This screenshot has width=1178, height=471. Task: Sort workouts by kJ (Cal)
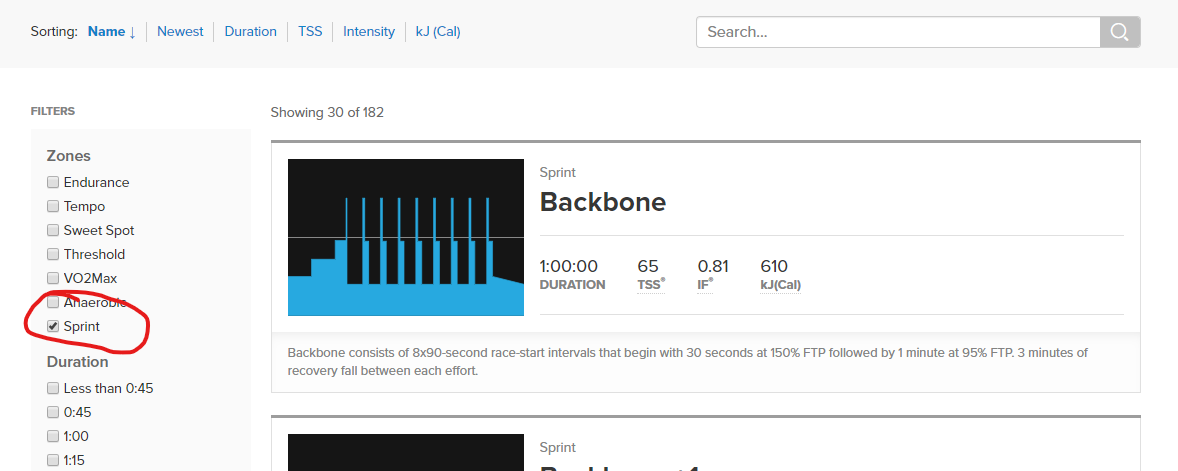pos(438,32)
